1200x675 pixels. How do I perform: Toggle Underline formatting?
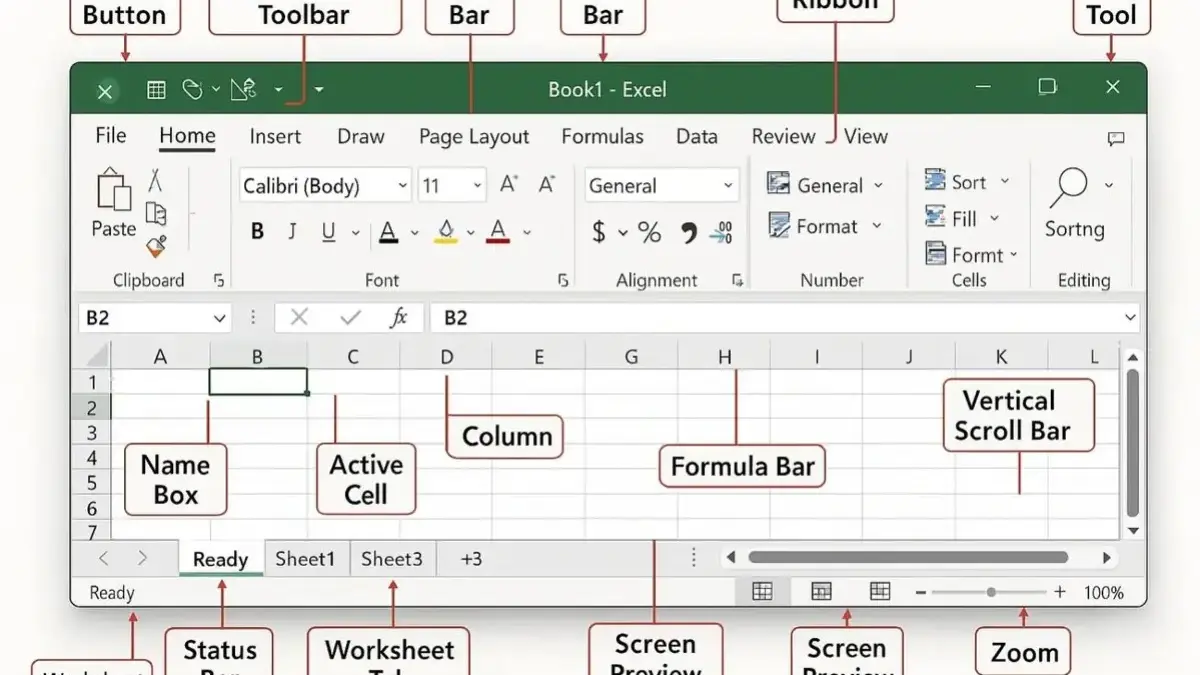[328, 233]
